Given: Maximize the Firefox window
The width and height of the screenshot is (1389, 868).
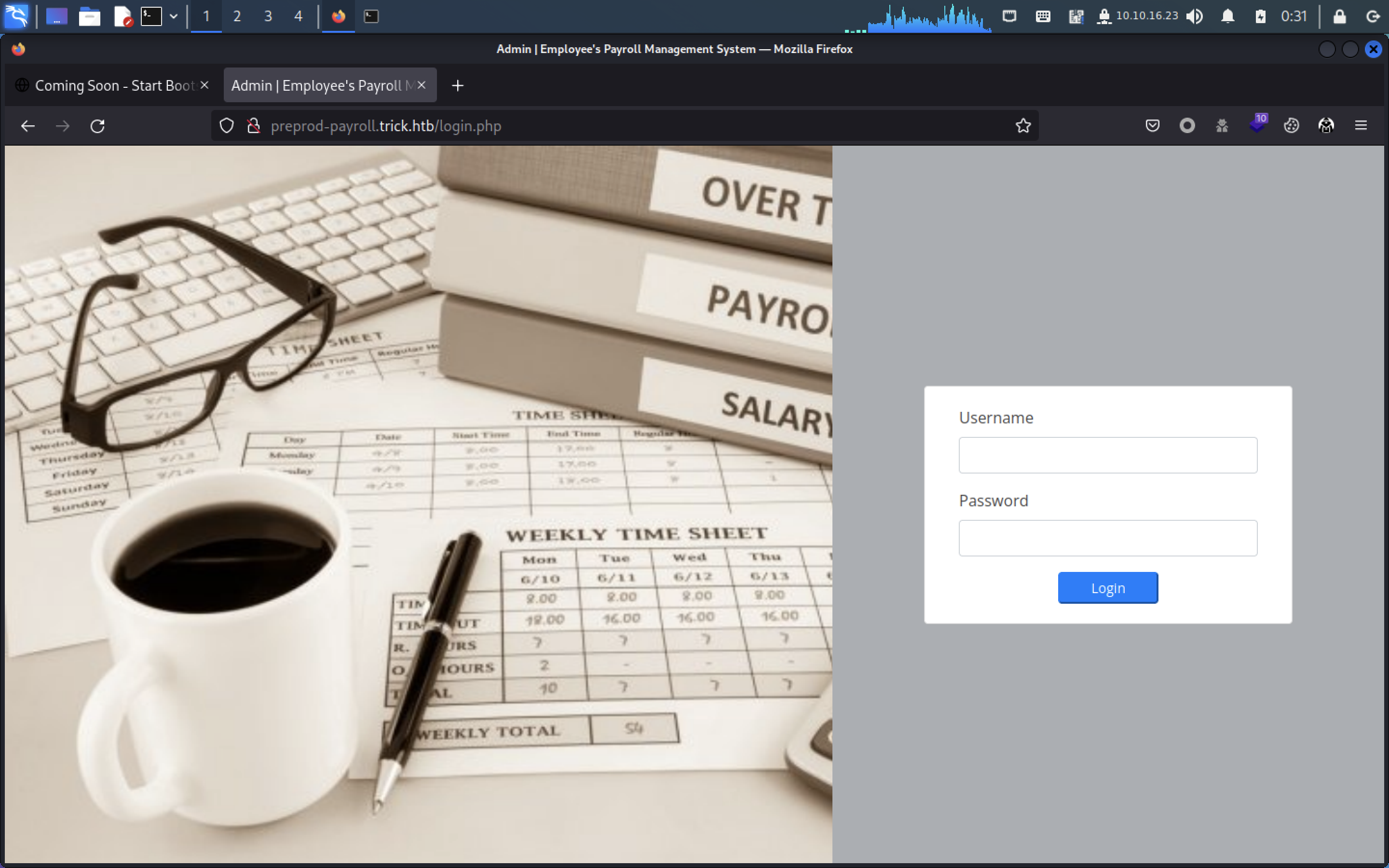Looking at the screenshot, I should (1350, 49).
